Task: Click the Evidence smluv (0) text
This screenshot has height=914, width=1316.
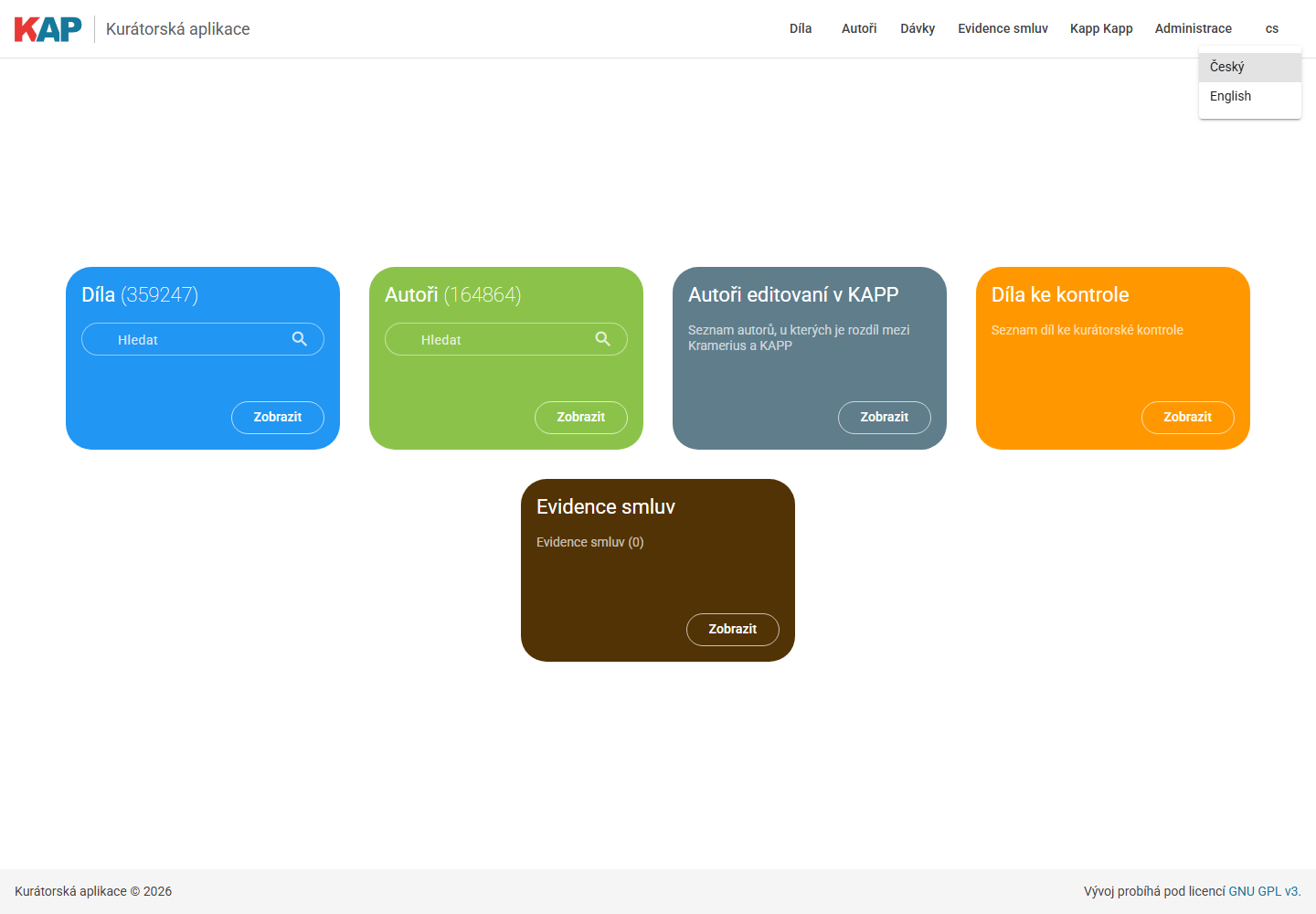Action: pyautogui.click(x=590, y=542)
